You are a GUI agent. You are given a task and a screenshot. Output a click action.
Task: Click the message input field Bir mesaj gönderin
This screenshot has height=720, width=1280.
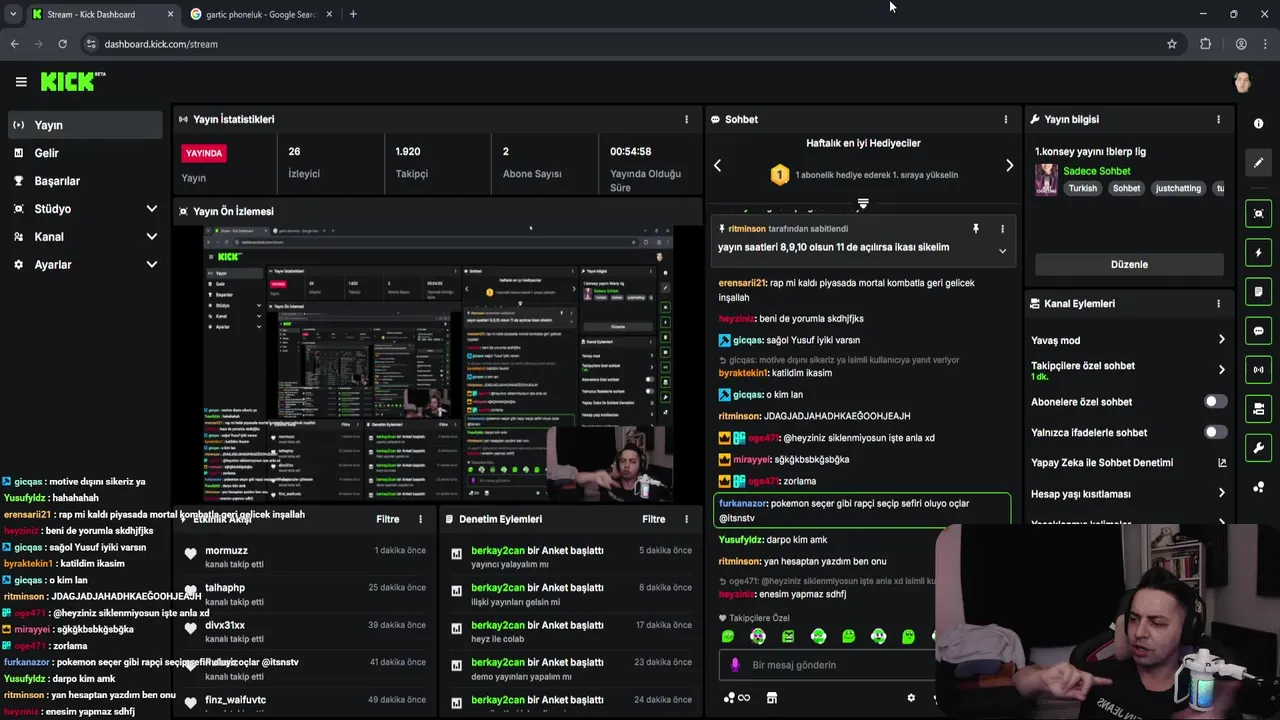point(827,665)
